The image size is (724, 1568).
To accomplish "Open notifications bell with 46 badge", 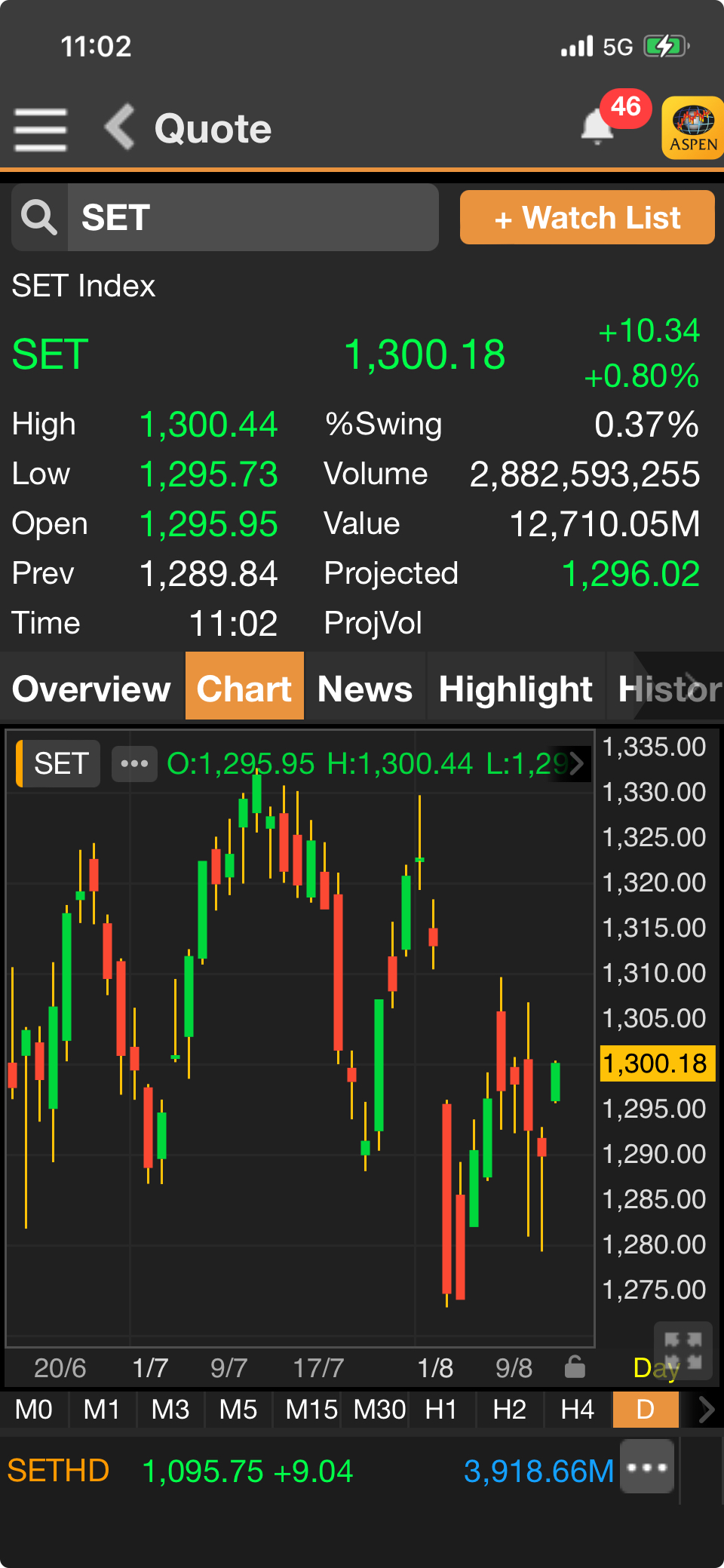I will pyautogui.click(x=598, y=125).
